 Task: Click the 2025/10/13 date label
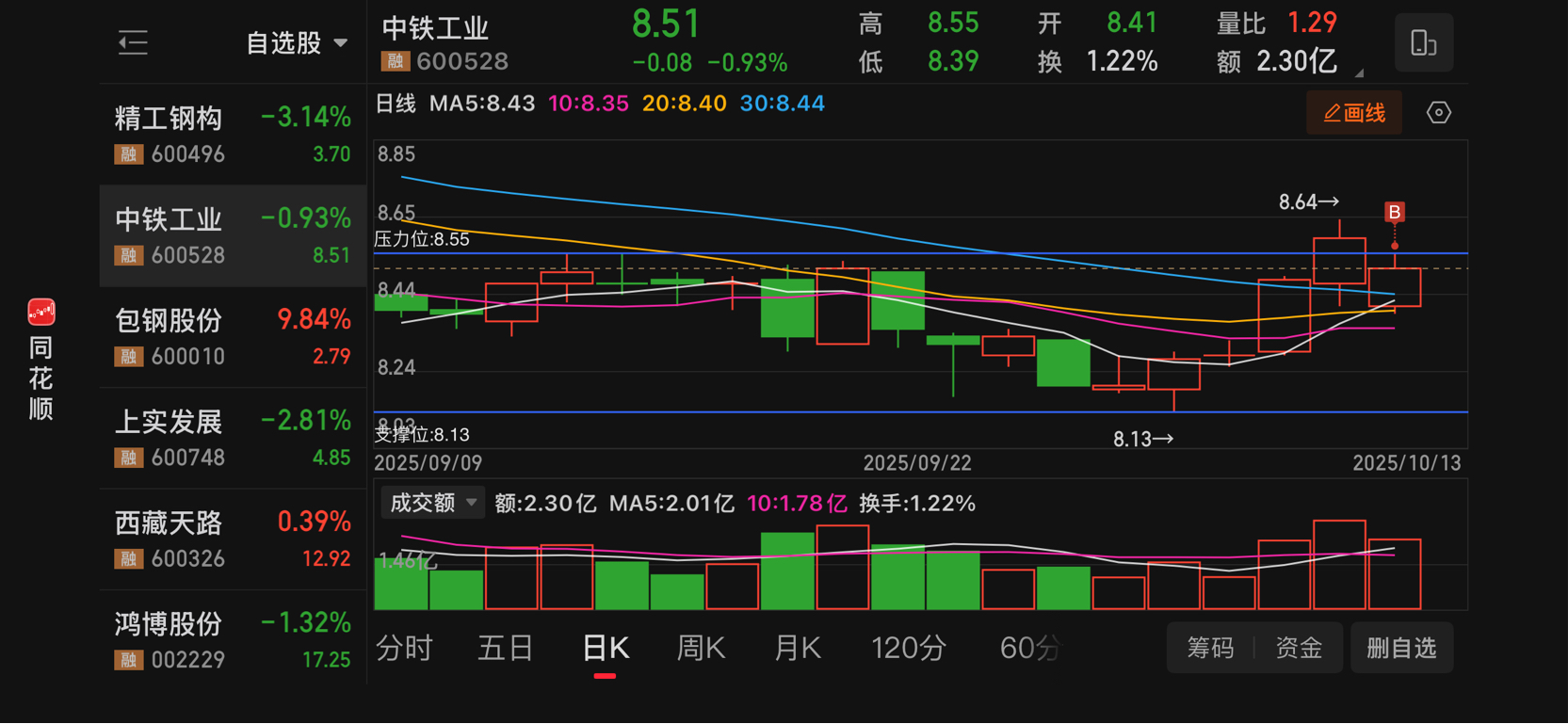1407,463
